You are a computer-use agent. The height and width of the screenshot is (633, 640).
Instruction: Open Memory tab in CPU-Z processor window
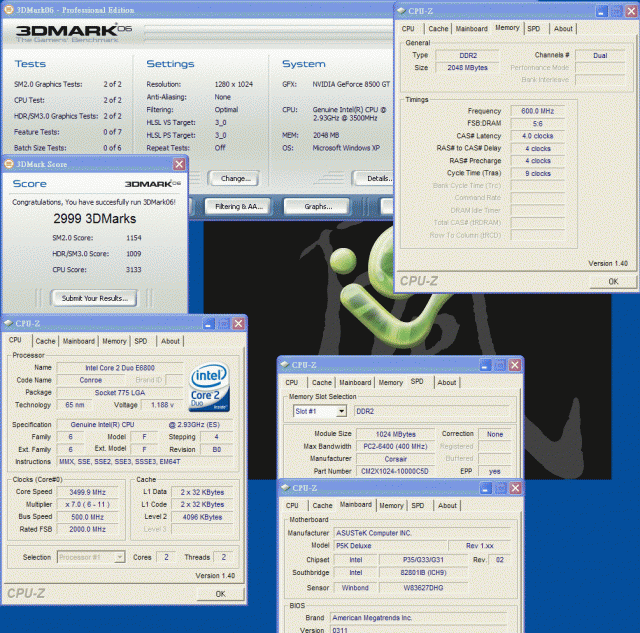tap(114, 341)
